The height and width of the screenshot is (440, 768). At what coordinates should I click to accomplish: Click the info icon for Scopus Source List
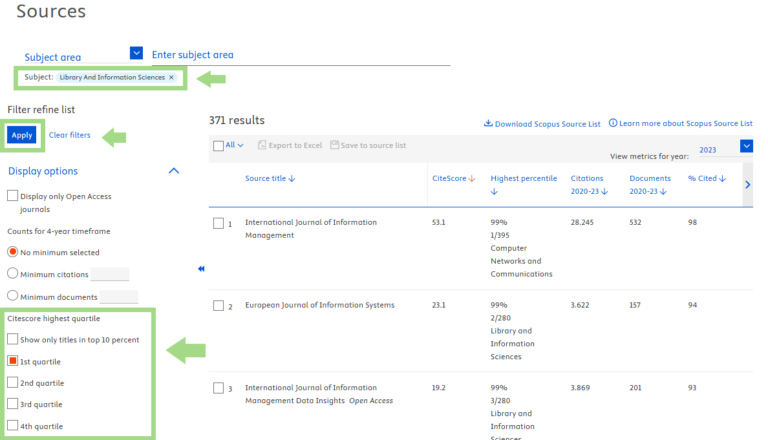tap(613, 123)
